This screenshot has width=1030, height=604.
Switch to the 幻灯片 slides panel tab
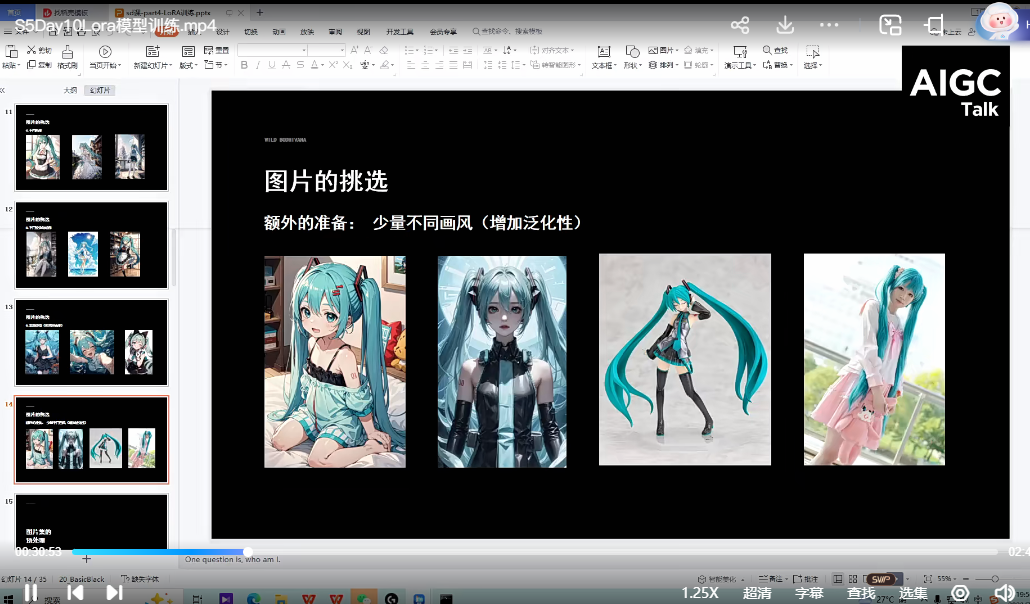(x=100, y=90)
